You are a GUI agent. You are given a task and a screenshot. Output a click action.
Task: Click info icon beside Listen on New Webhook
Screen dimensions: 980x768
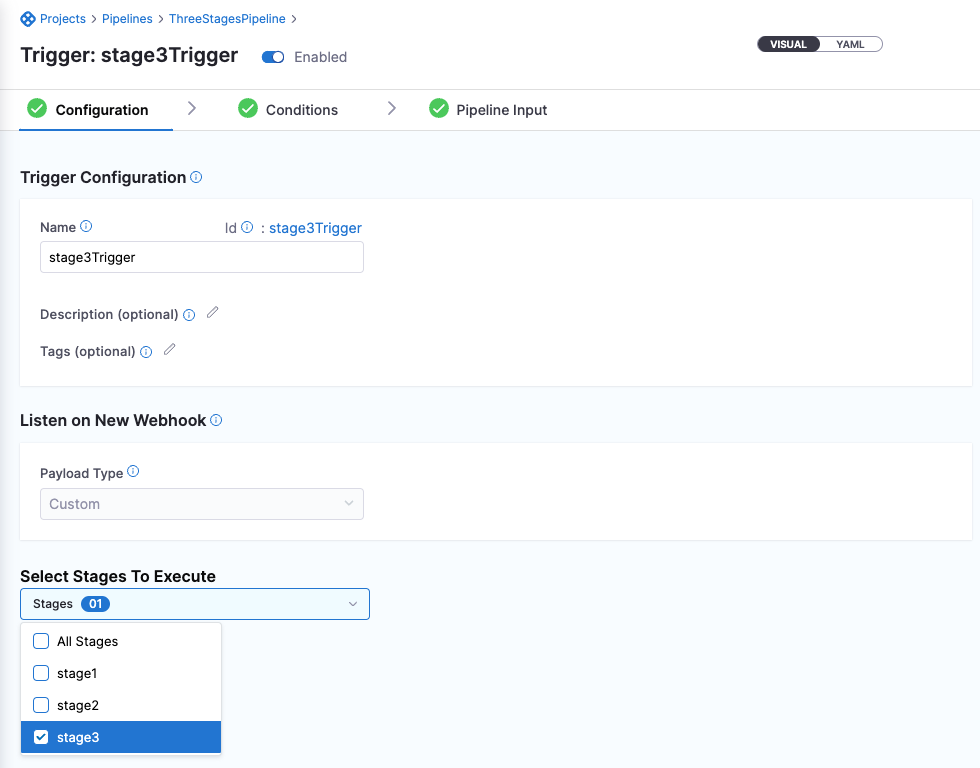(216, 420)
